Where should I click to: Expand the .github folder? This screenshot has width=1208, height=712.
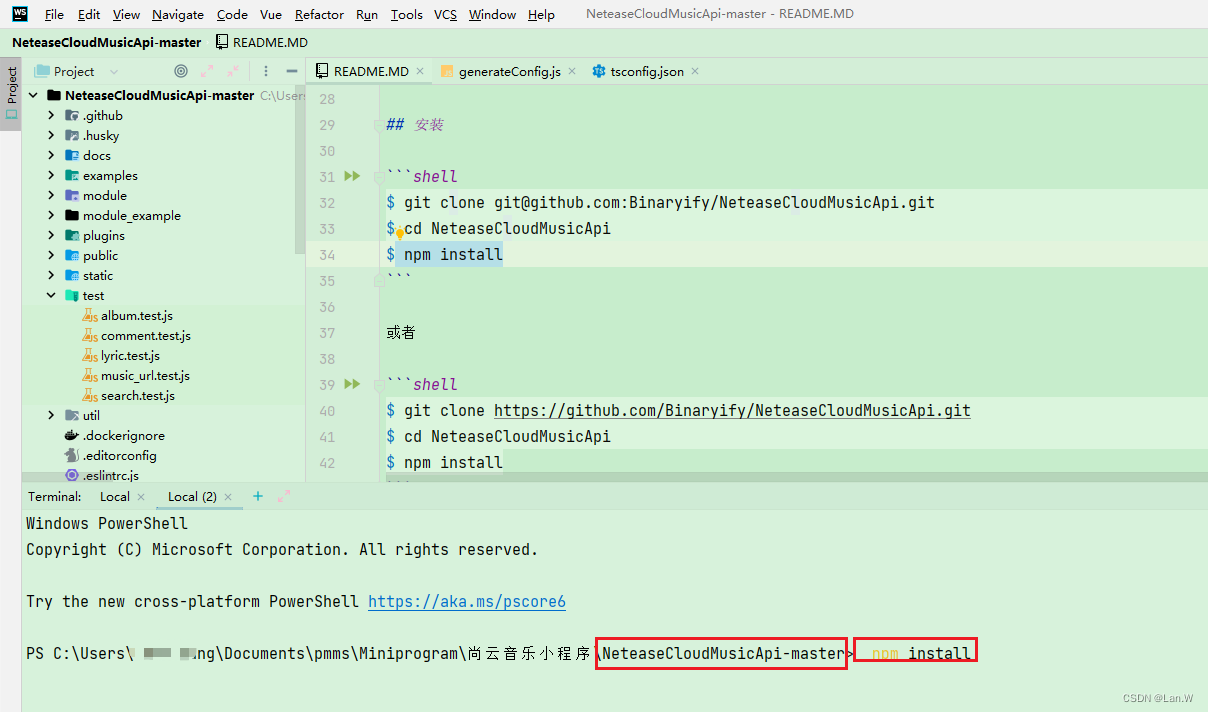click(51, 116)
